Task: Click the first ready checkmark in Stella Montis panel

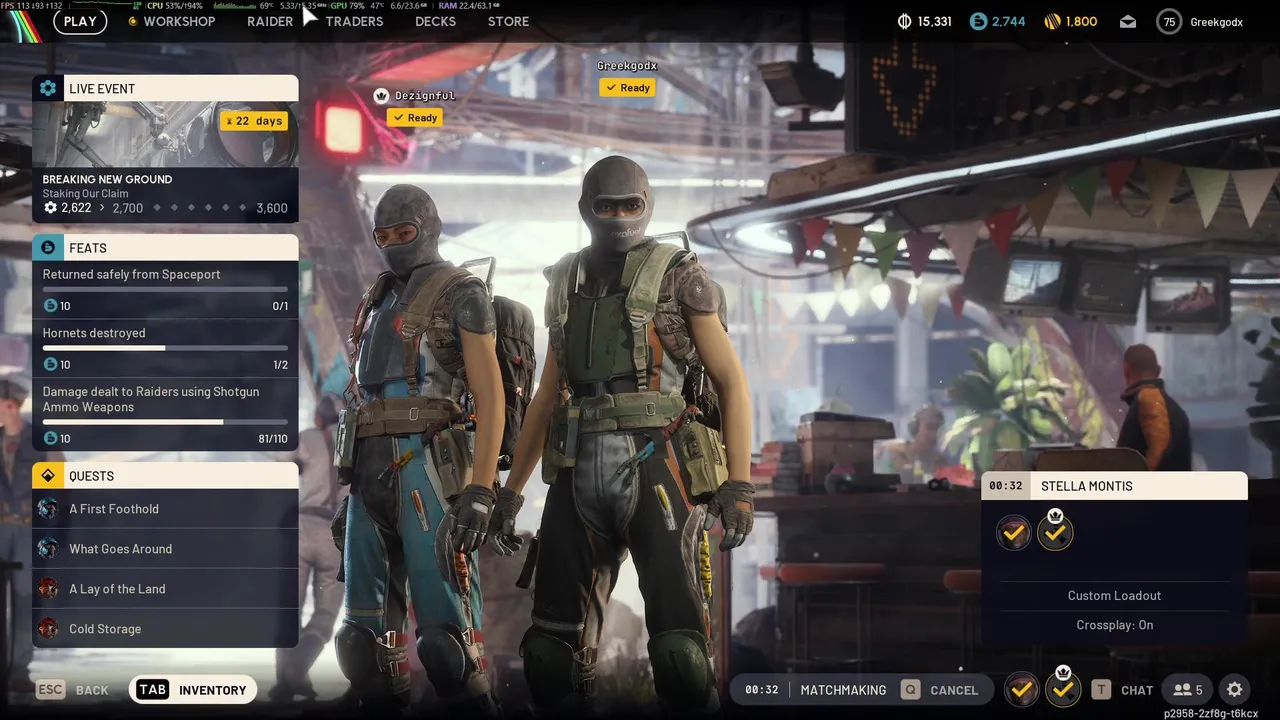Action: (x=1013, y=533)
